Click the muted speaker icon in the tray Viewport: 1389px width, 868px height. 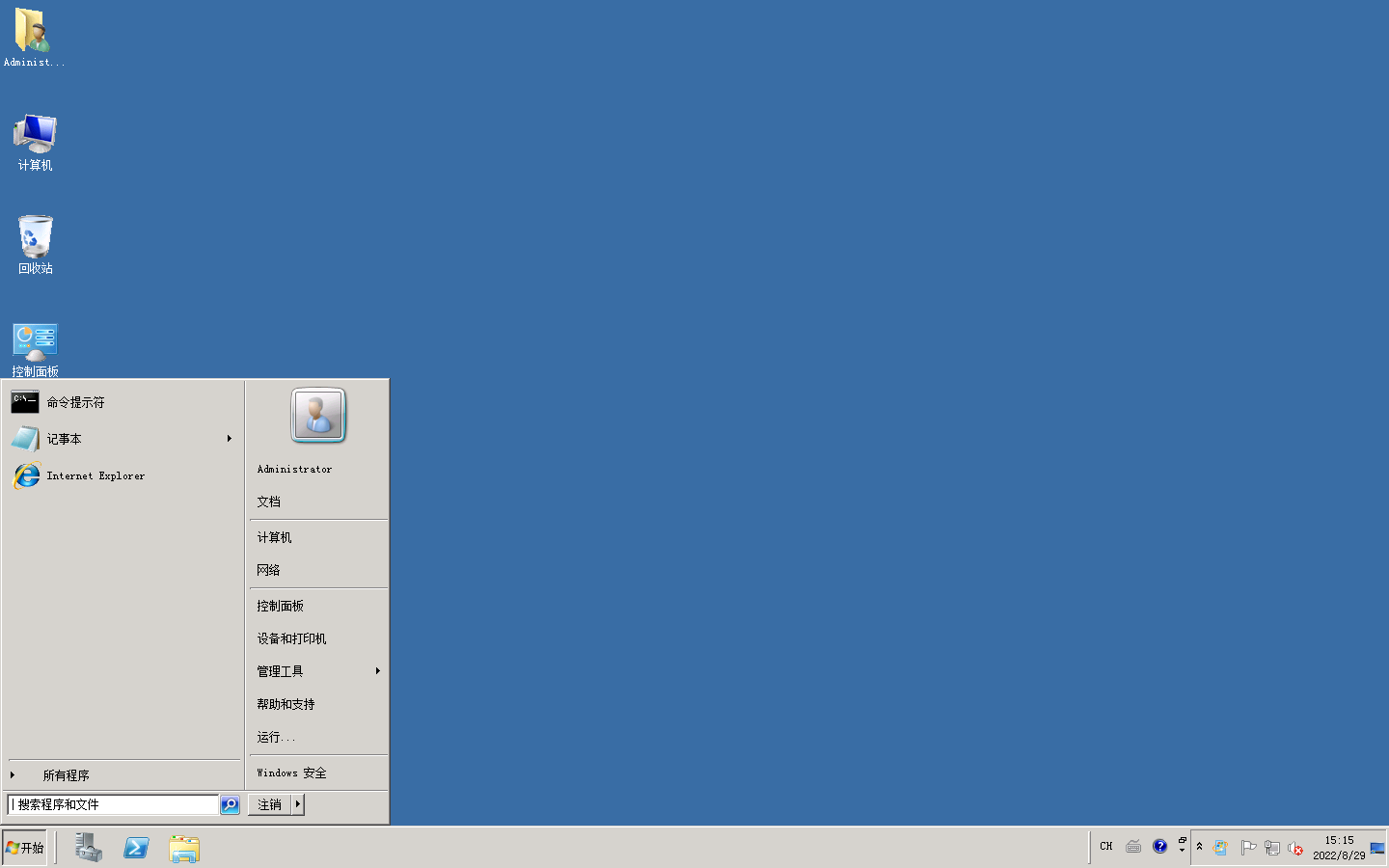tap(1295, 849)
